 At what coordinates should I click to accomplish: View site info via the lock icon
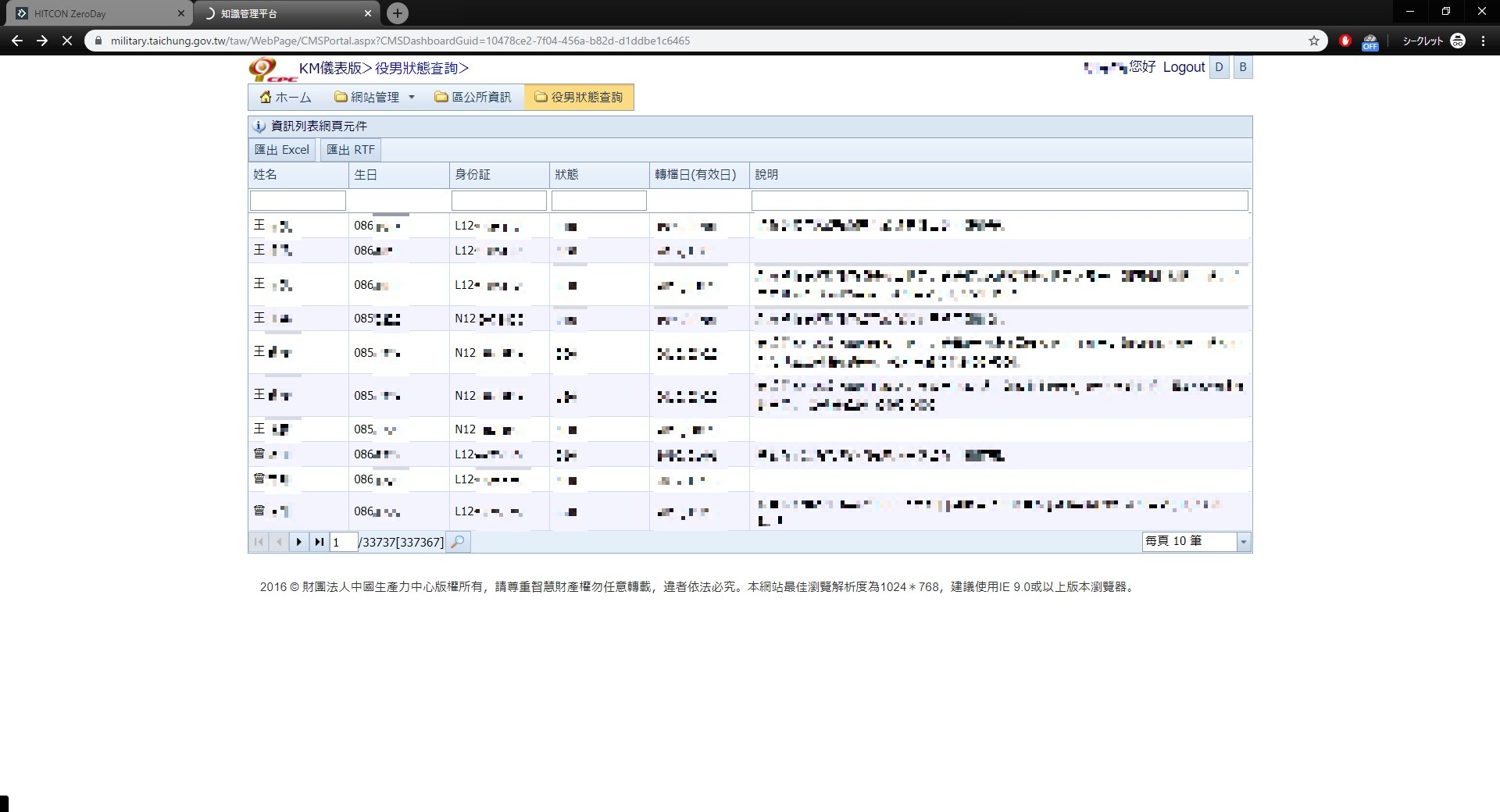pos(97,41)
